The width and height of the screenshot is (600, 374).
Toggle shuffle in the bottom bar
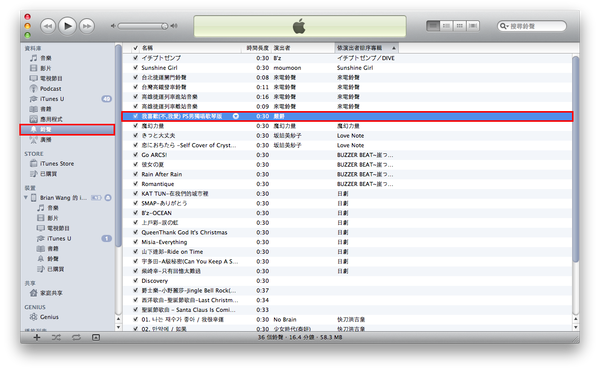click(56, 337)
